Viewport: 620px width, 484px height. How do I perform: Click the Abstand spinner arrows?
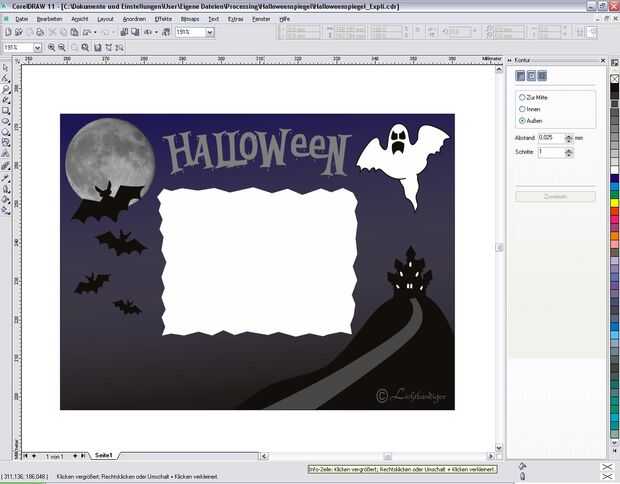[x=570, y=137]
